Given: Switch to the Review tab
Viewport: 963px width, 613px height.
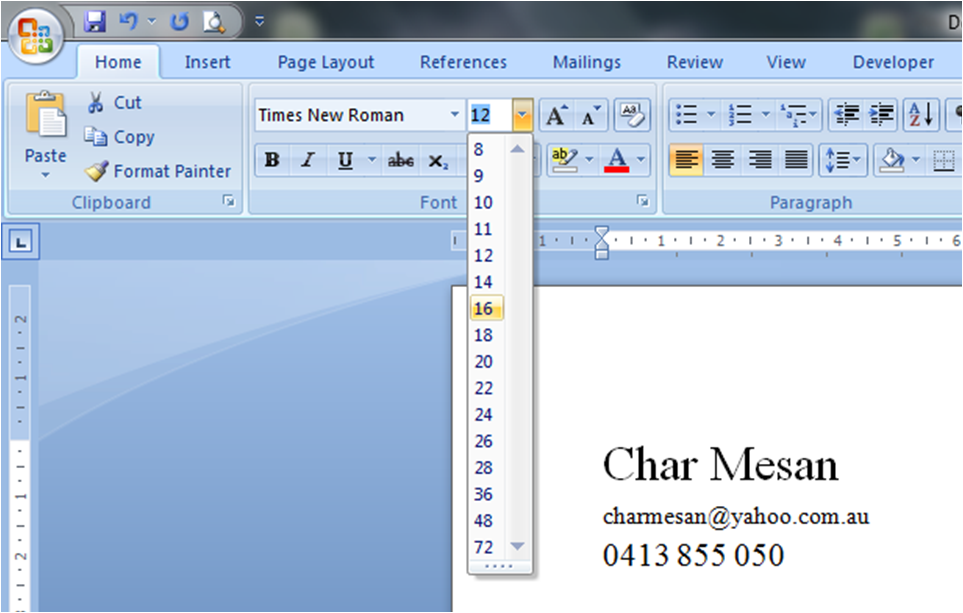Looking at the screenshot, I should (x=695, y=62).
